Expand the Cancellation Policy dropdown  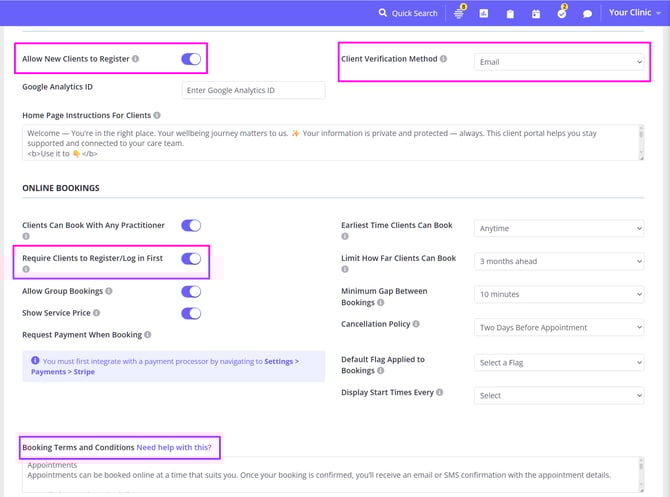558,327
